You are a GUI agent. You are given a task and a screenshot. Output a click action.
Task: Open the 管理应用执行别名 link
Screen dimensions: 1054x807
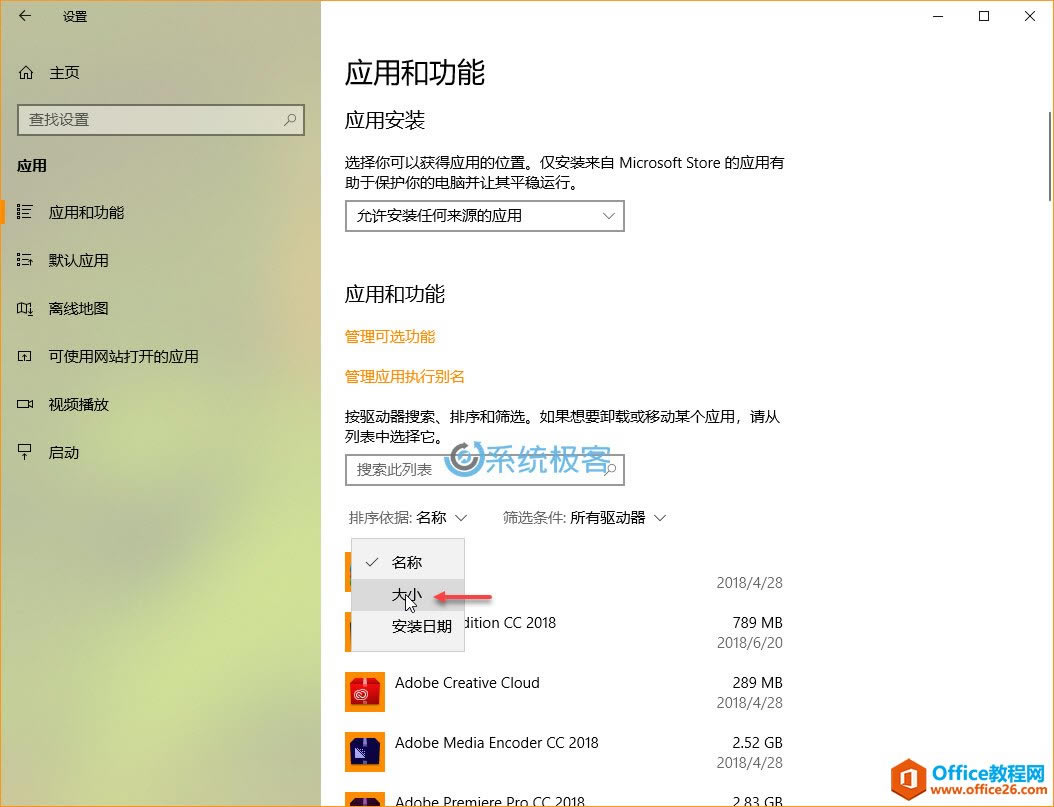pyautogui.click(x=405, y=376)
